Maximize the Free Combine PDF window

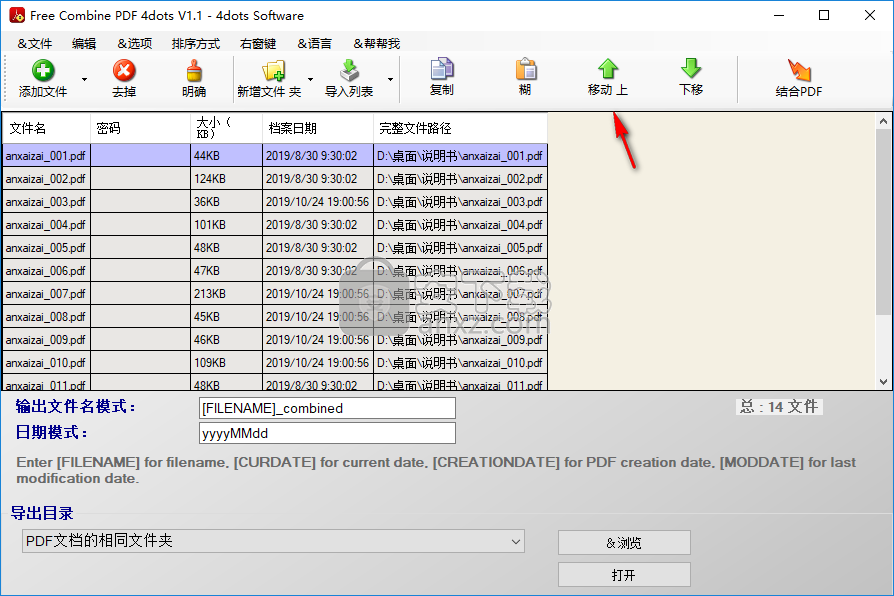pos(824,15)
